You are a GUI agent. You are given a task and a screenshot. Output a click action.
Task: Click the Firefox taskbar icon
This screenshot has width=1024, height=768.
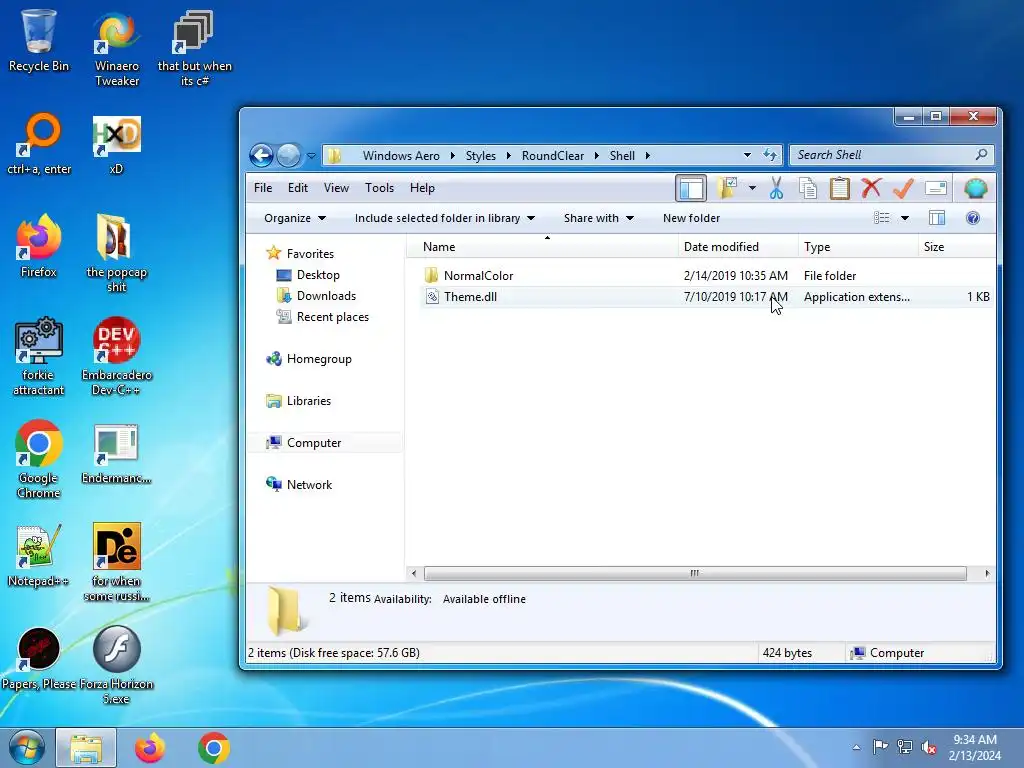pos(150,748)
